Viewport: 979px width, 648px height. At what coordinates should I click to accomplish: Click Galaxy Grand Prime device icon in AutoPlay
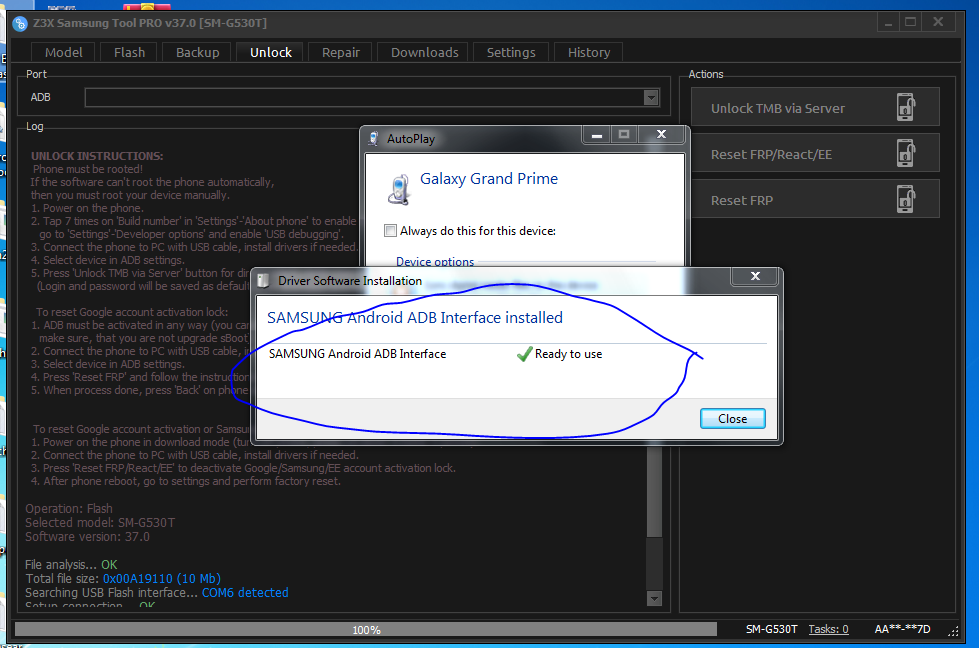(x=398, y=189)
